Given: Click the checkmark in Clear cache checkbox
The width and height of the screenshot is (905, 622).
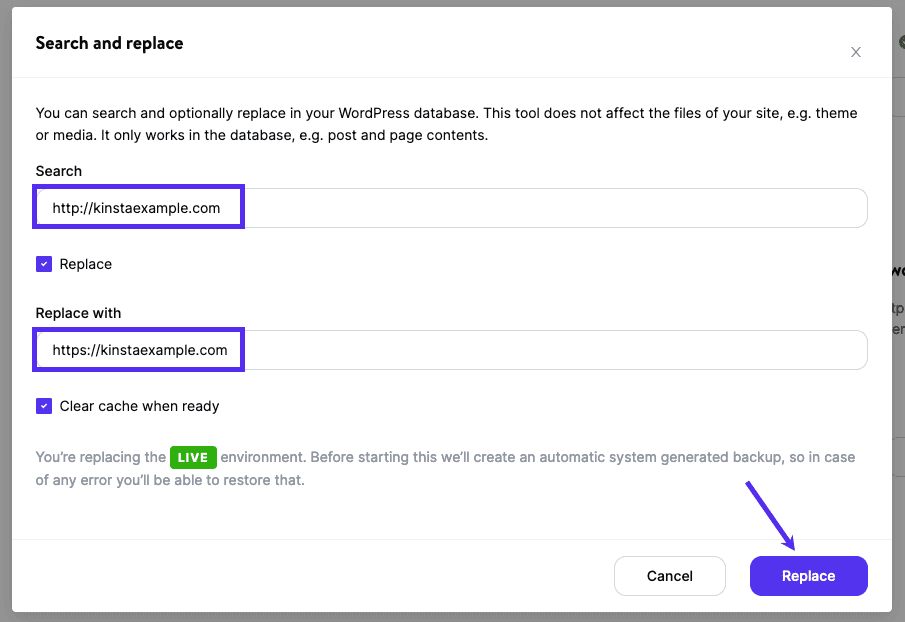Looking at the screenshot, I should pyautogui.click(x=44, y=406).
